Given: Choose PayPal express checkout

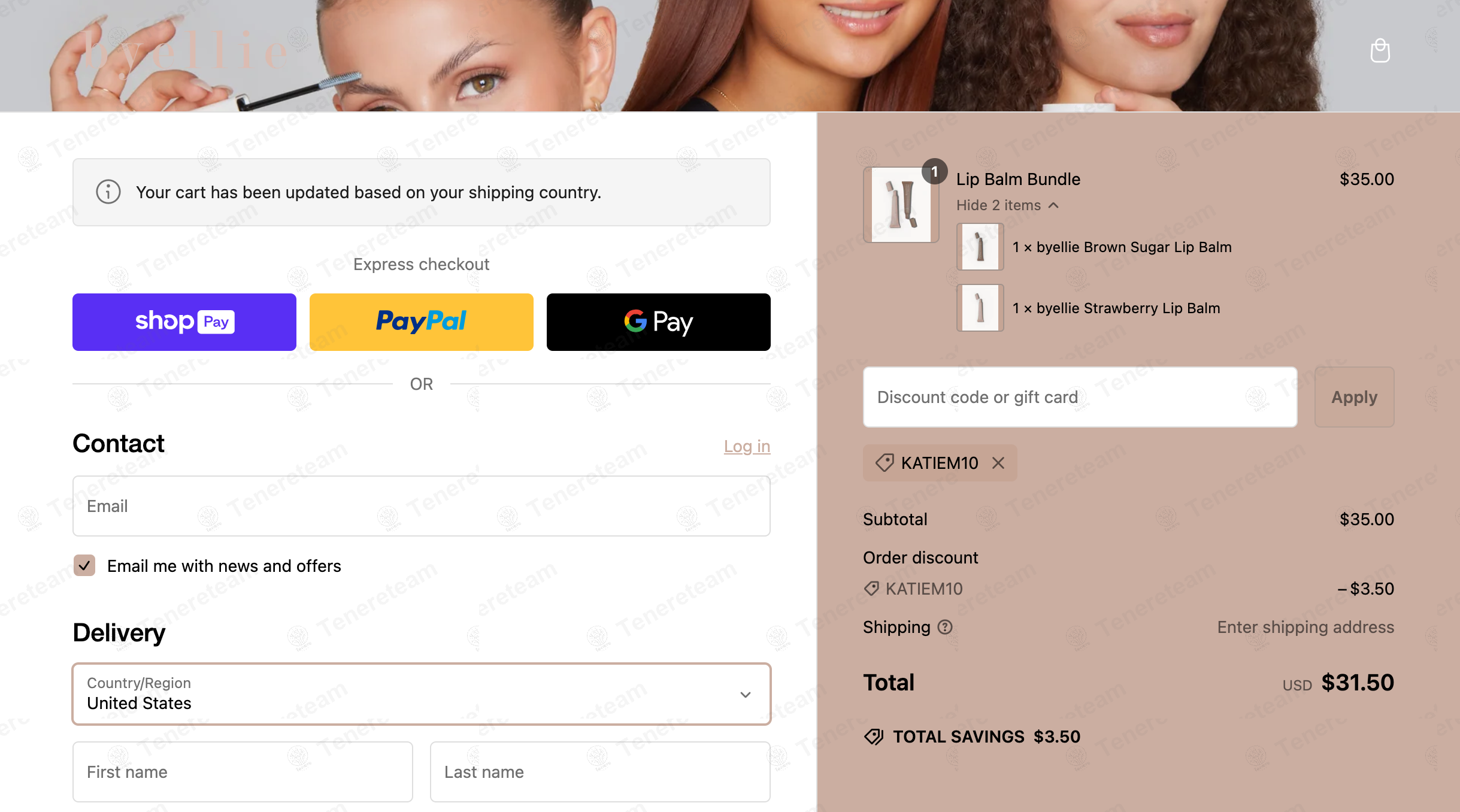Looking at the screenshot, I should pos(422,322).
